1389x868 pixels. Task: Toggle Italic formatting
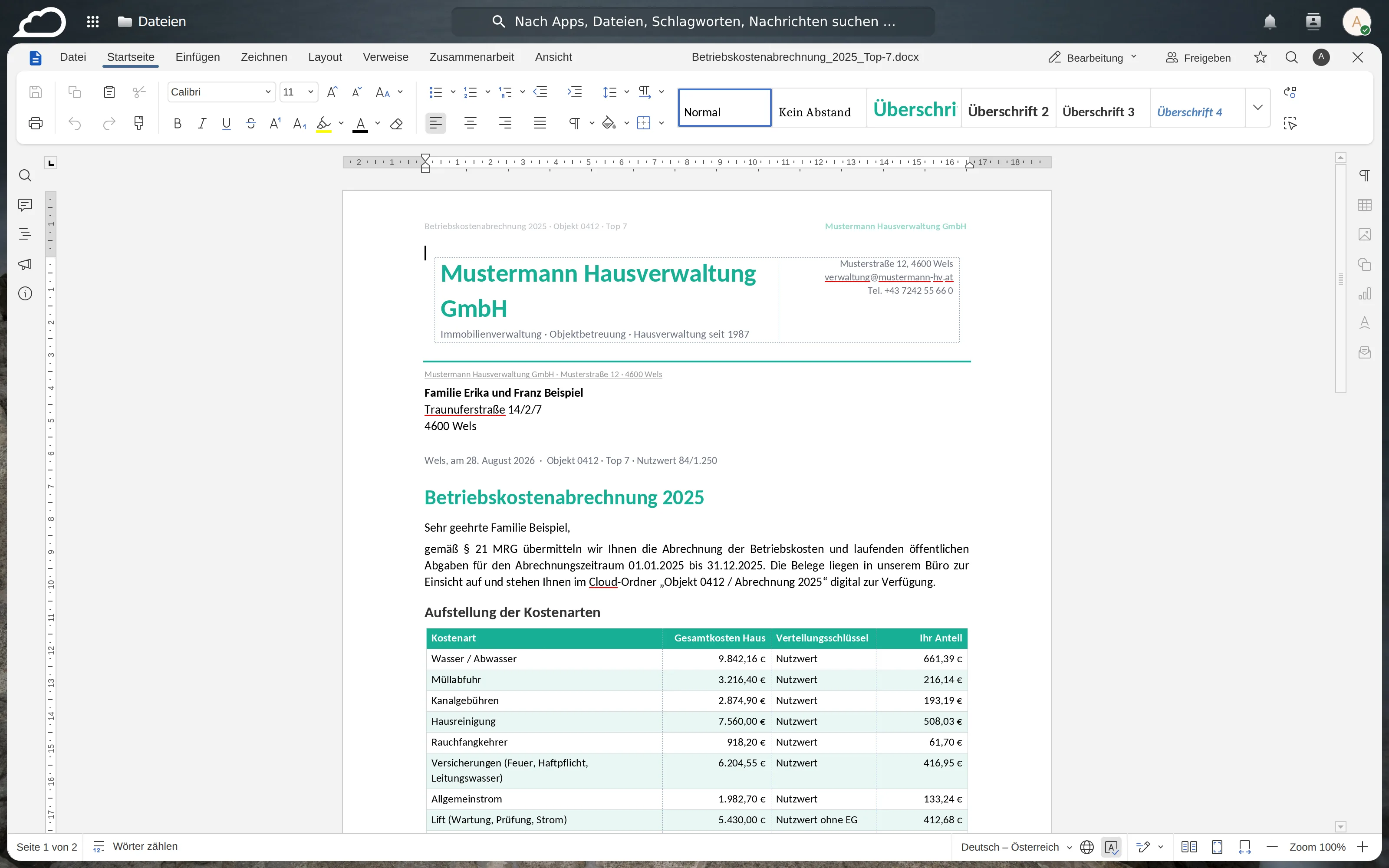[x=202, y=123]
